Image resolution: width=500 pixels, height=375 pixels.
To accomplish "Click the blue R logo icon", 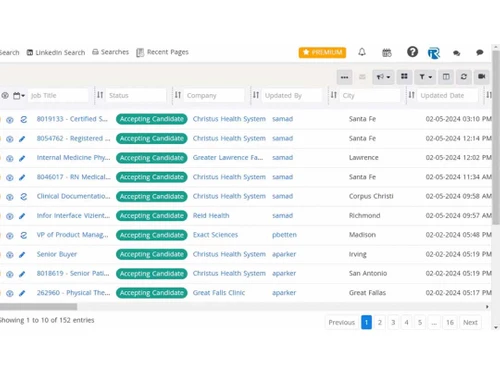I will [x=434, y=53].
